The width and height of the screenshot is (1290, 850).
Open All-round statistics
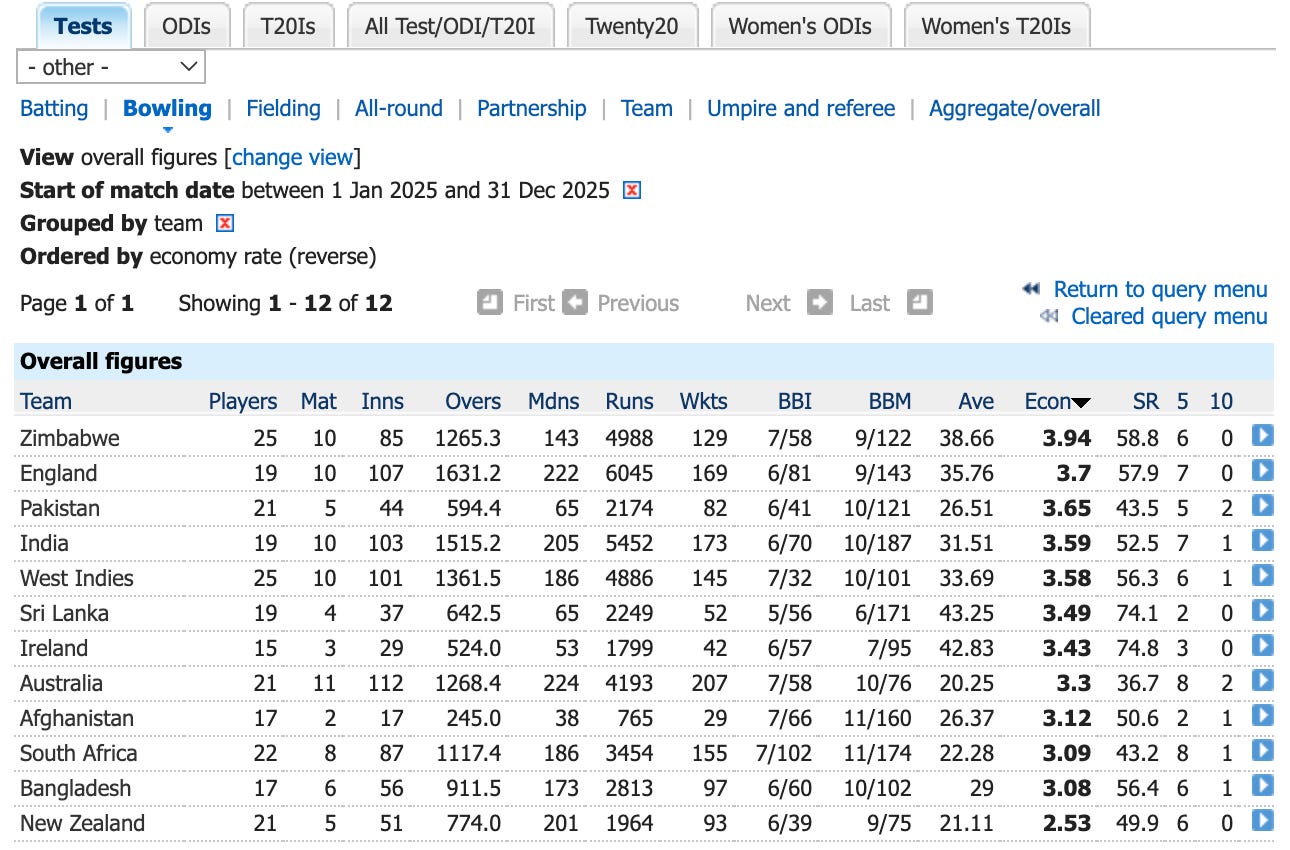click(399, 108)
